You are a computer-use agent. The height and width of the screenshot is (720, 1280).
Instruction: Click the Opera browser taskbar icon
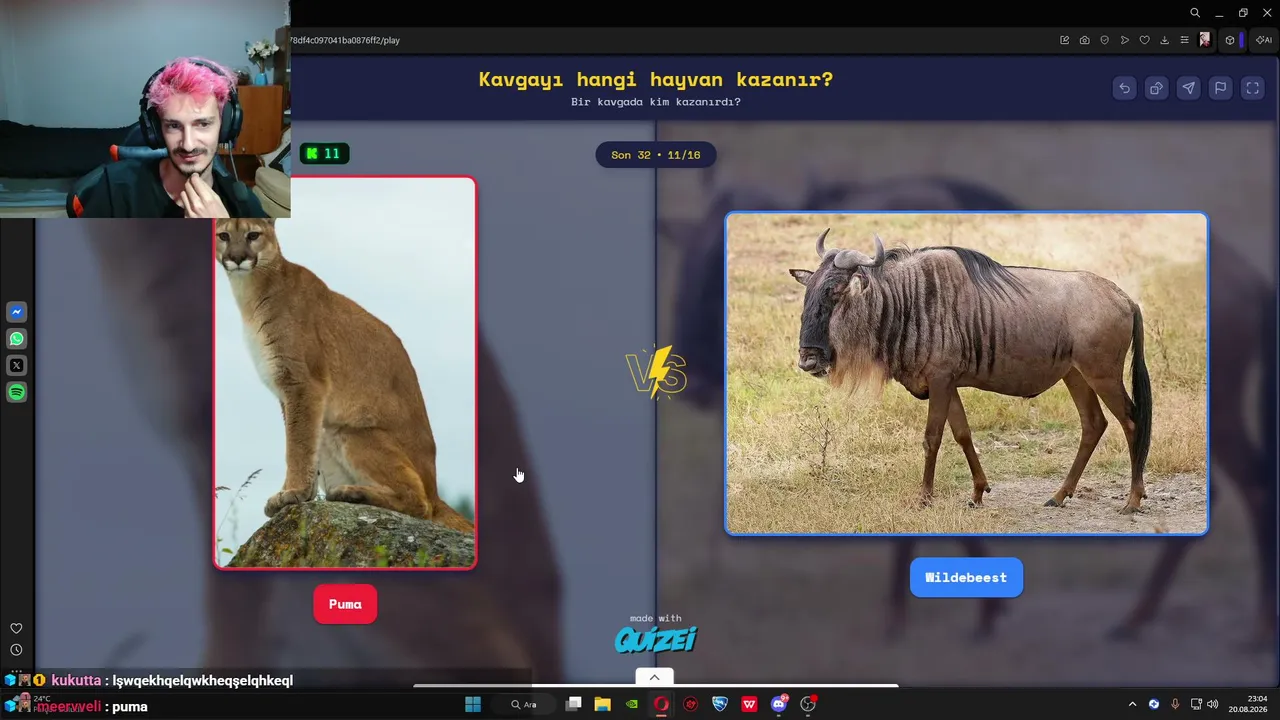tap(661, 704)
